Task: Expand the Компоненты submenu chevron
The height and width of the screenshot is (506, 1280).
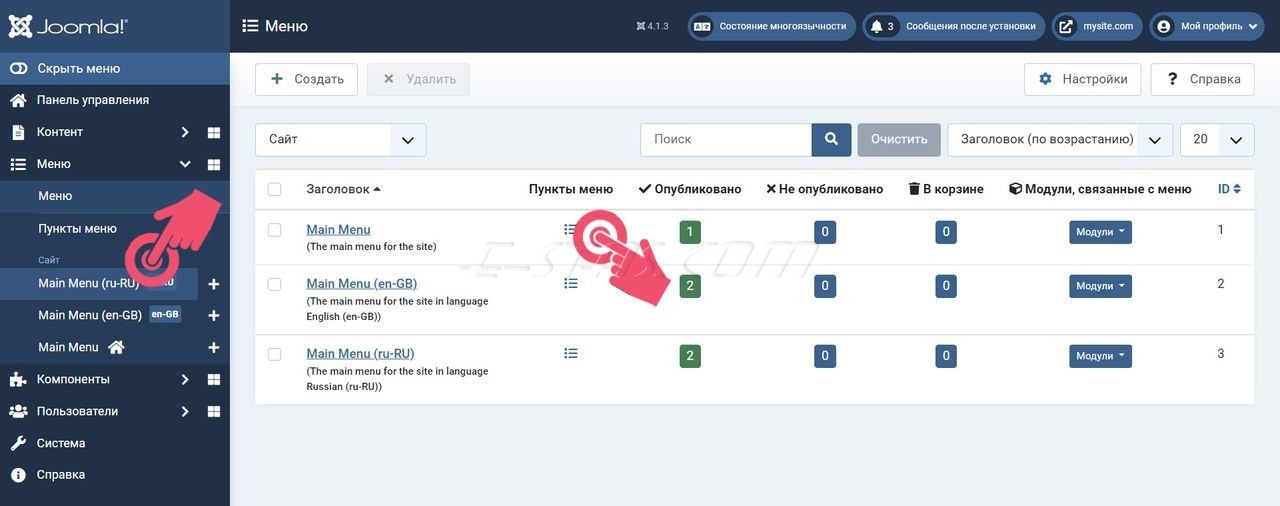Action: coord(184,380)
